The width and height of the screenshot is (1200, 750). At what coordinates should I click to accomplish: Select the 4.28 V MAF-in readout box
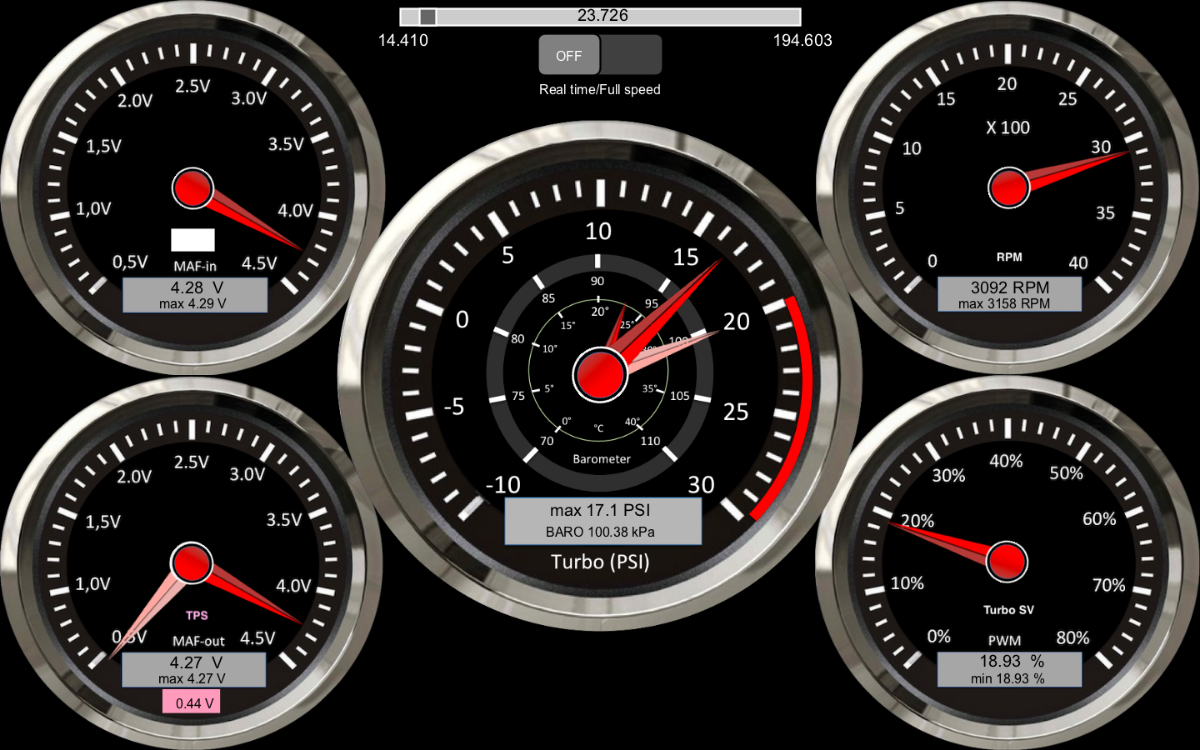(195, 295)
